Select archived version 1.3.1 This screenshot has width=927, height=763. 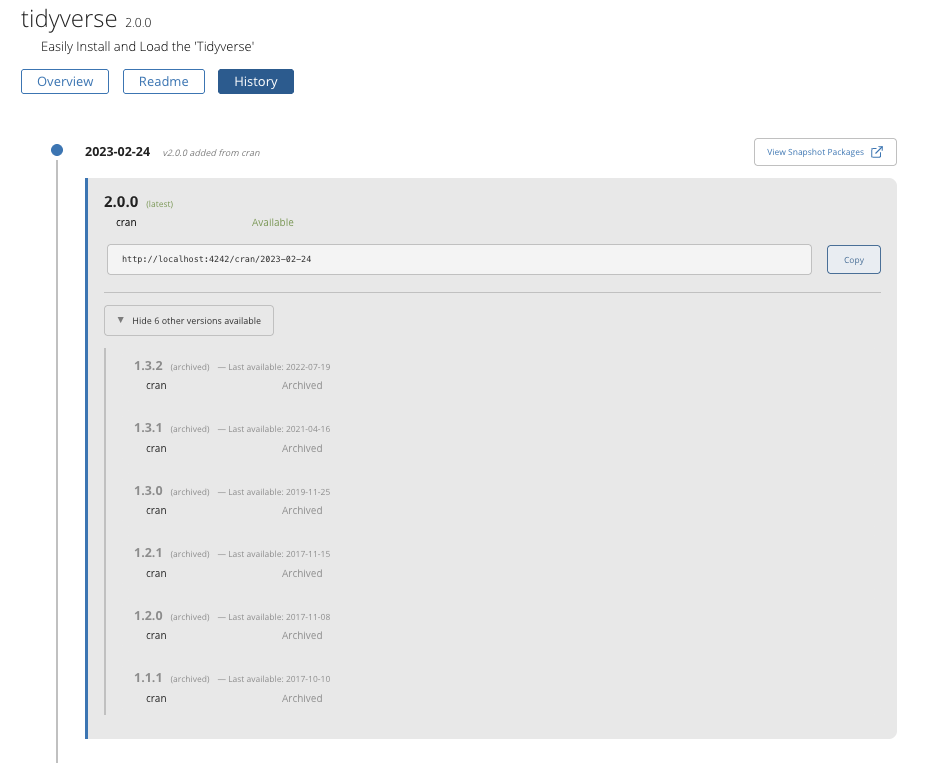pyautogui.click(x=148, y=428)
